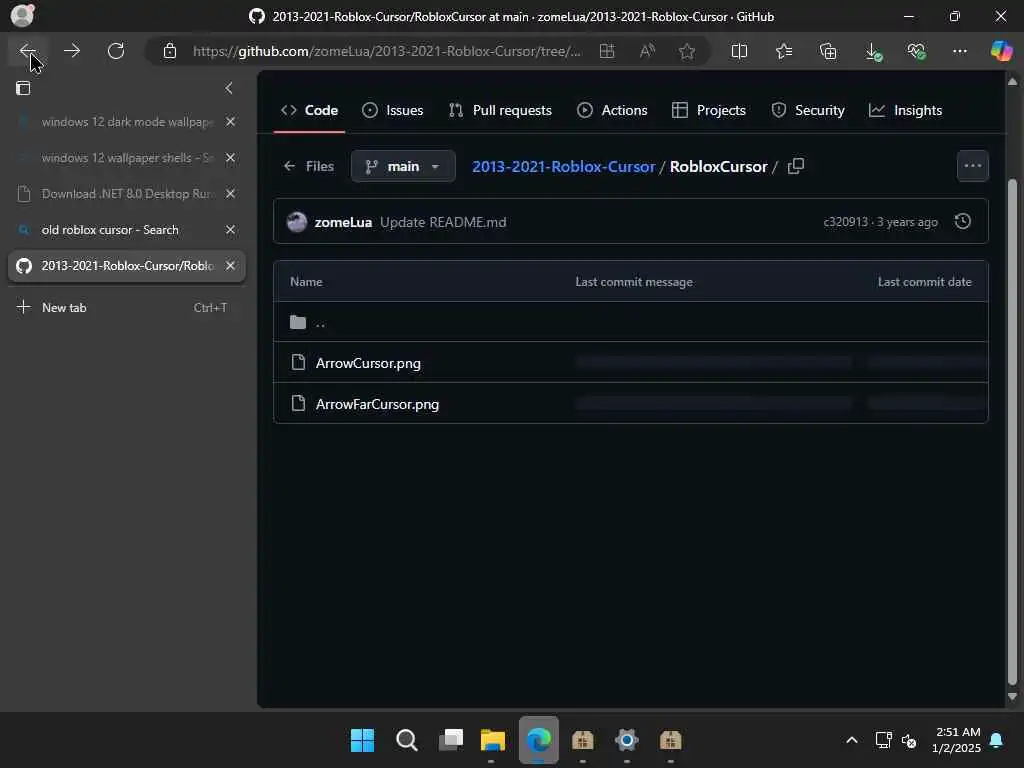Open Edge Settings and more menu
The height and width of the screenshot is (768, 1024).
click(959, 51)
